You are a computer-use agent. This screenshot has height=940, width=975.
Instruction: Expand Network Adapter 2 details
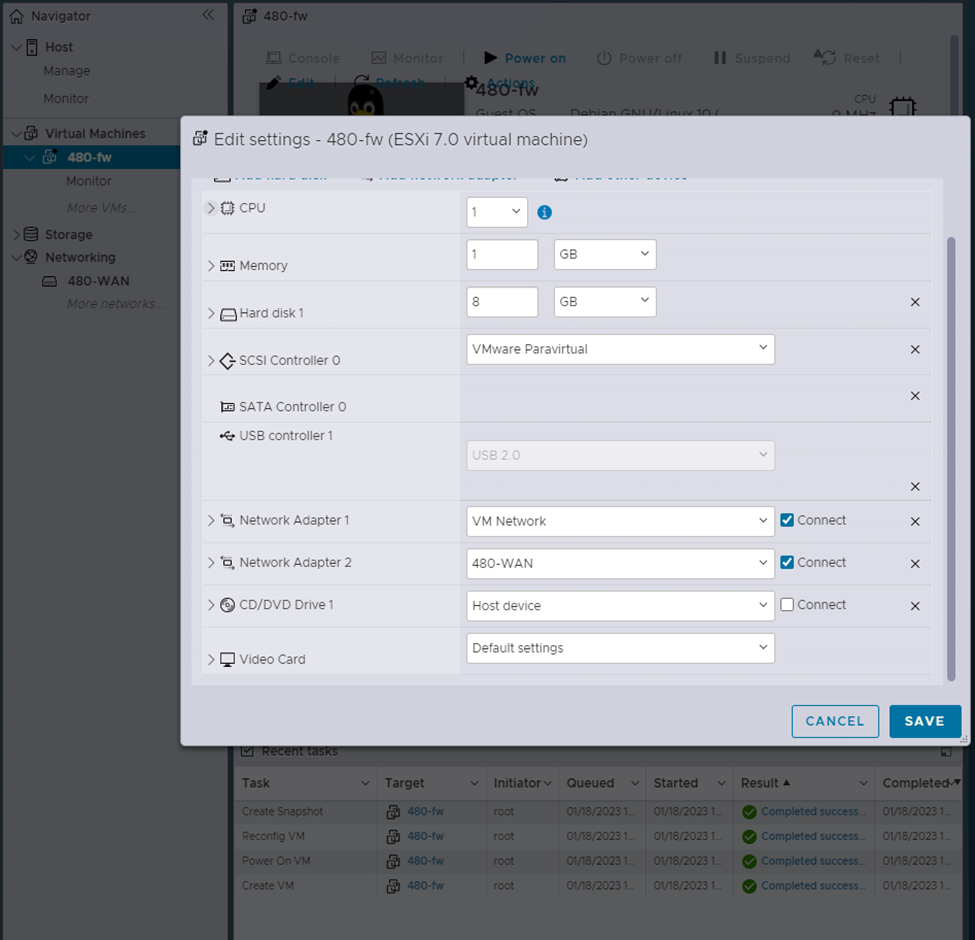point(211,563)
